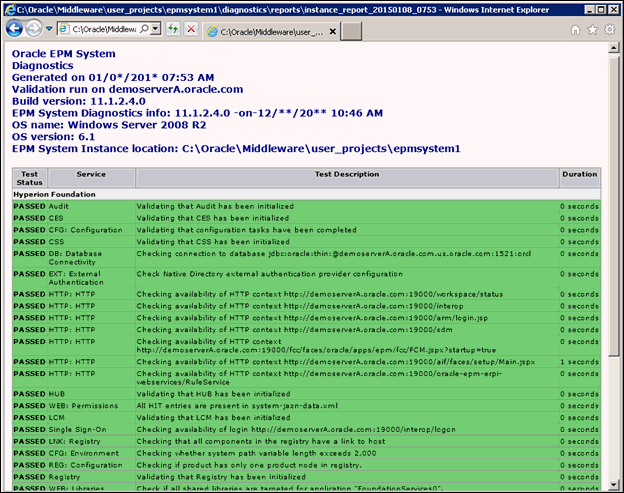Click the LNK: Registry service cell
The image size is (624, 493).
pyautogui.click(x=91, y=441)
